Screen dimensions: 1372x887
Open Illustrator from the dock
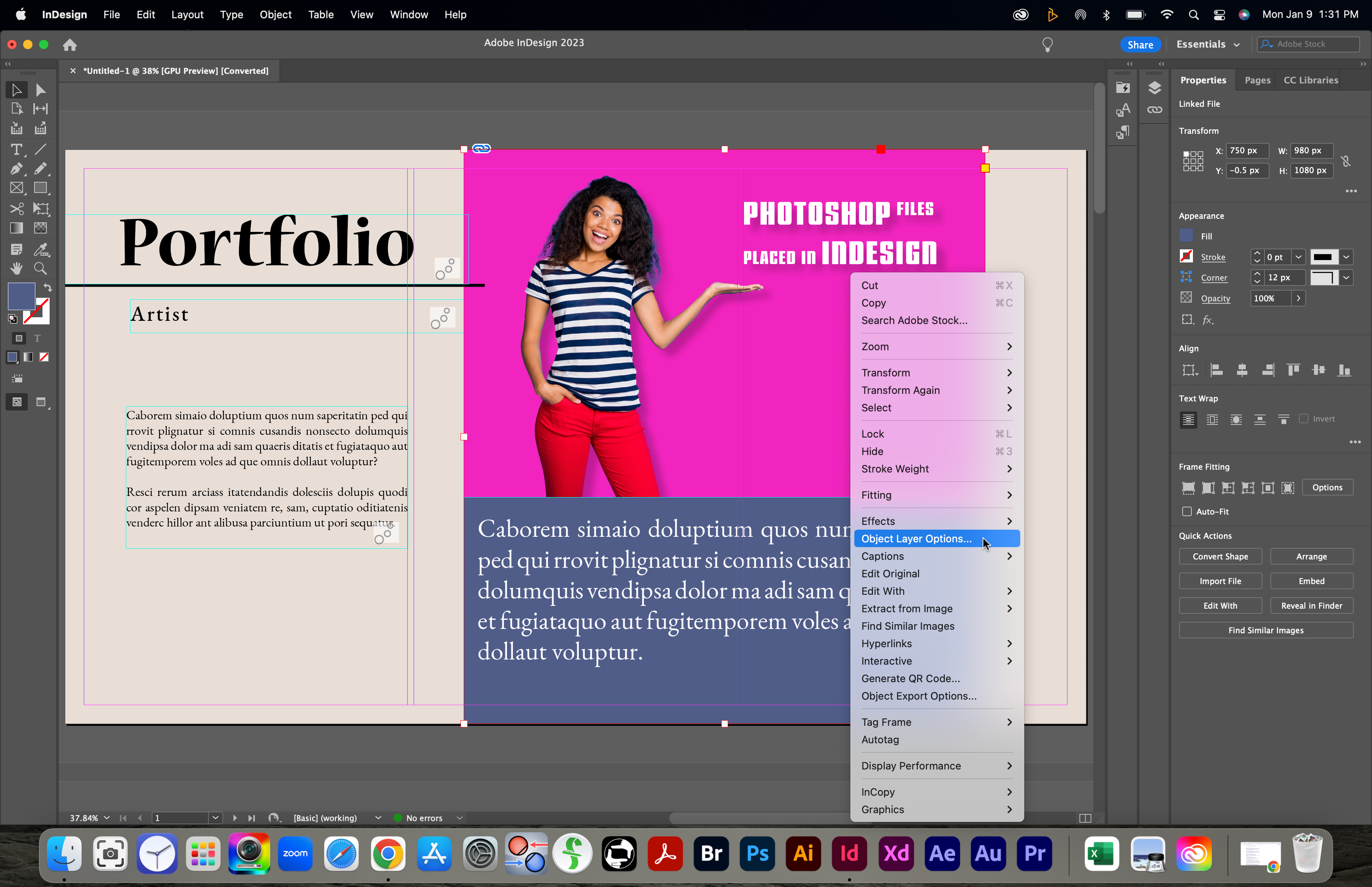point(803,854)
